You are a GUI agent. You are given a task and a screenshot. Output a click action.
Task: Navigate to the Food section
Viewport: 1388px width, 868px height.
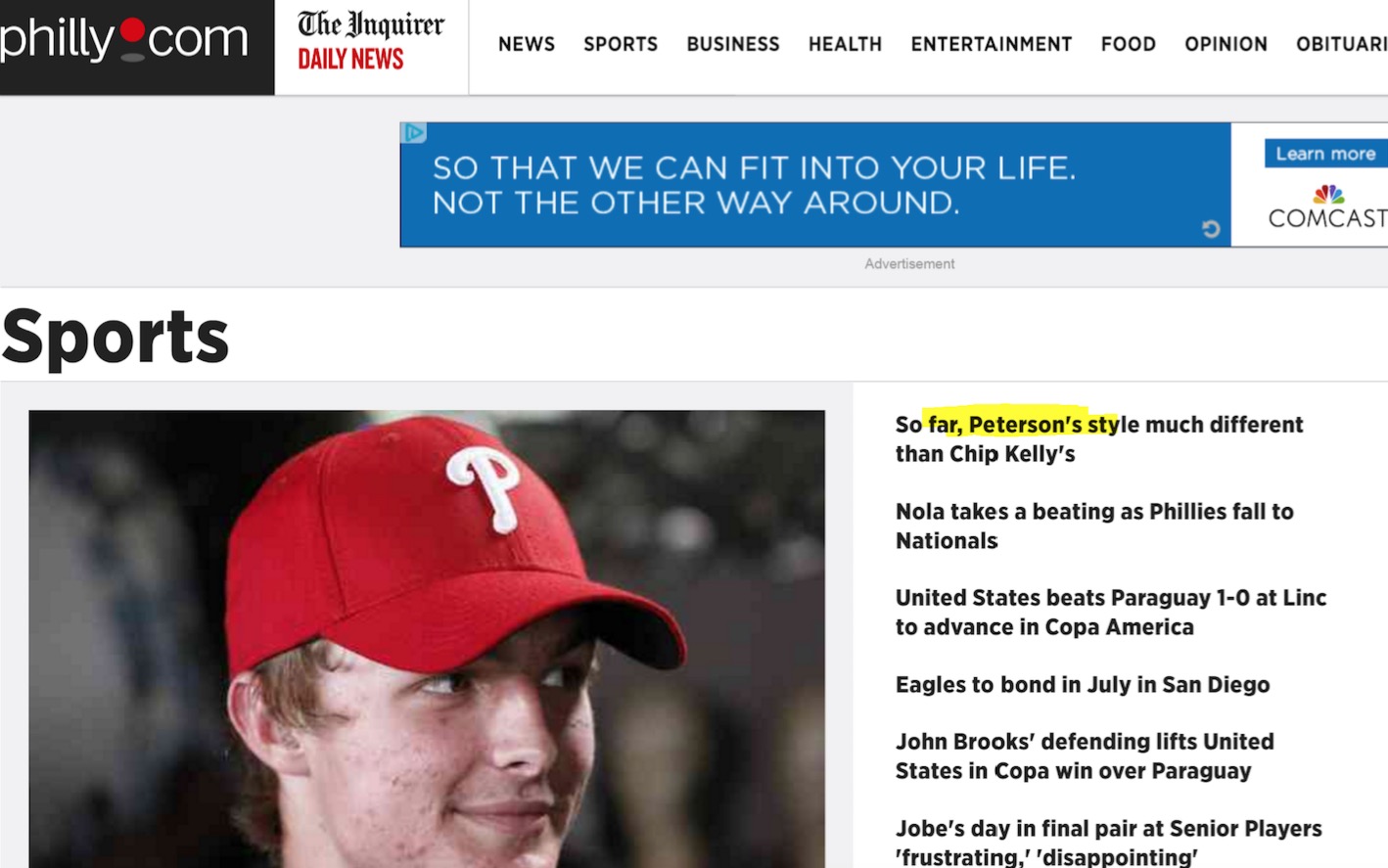coord(1128,44)
